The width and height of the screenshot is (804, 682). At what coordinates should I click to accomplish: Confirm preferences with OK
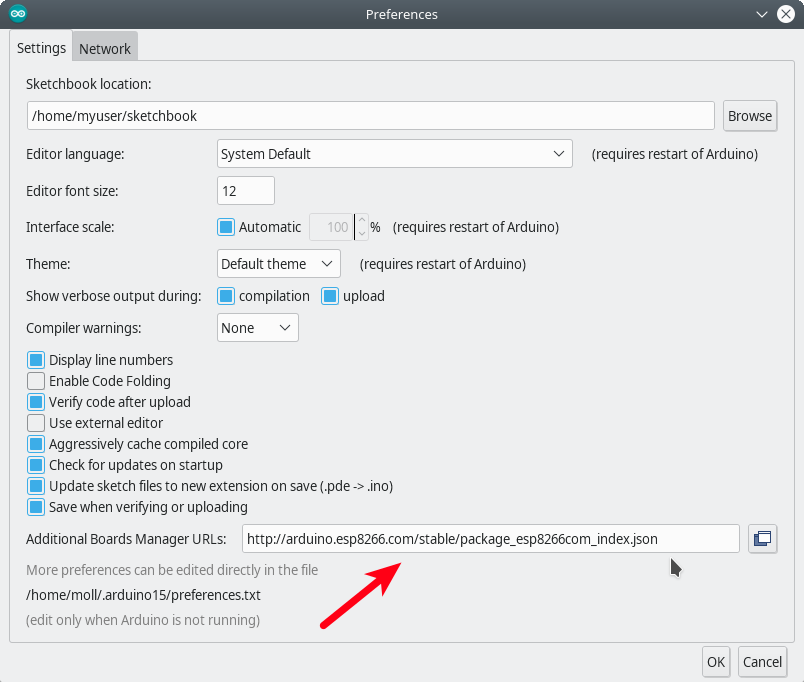(716, 662)
